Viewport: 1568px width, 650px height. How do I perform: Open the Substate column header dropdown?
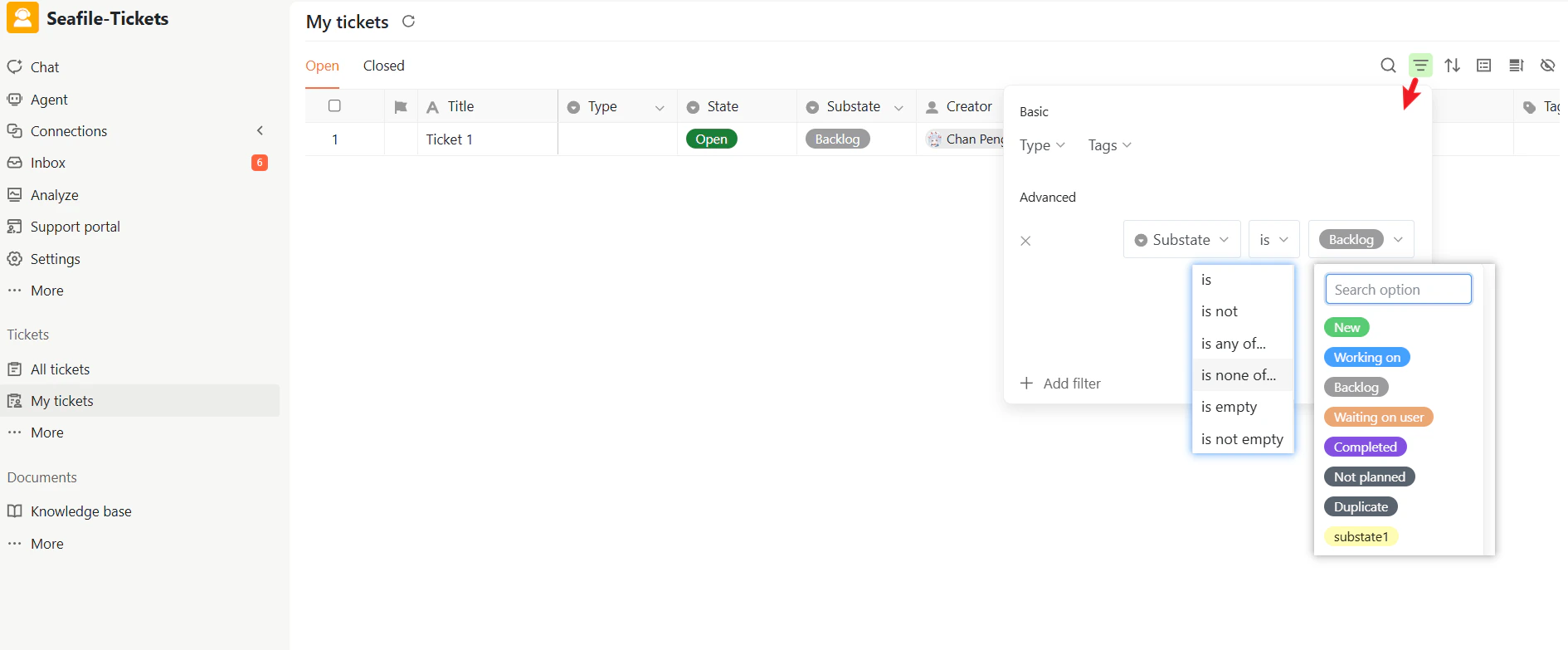898,107
